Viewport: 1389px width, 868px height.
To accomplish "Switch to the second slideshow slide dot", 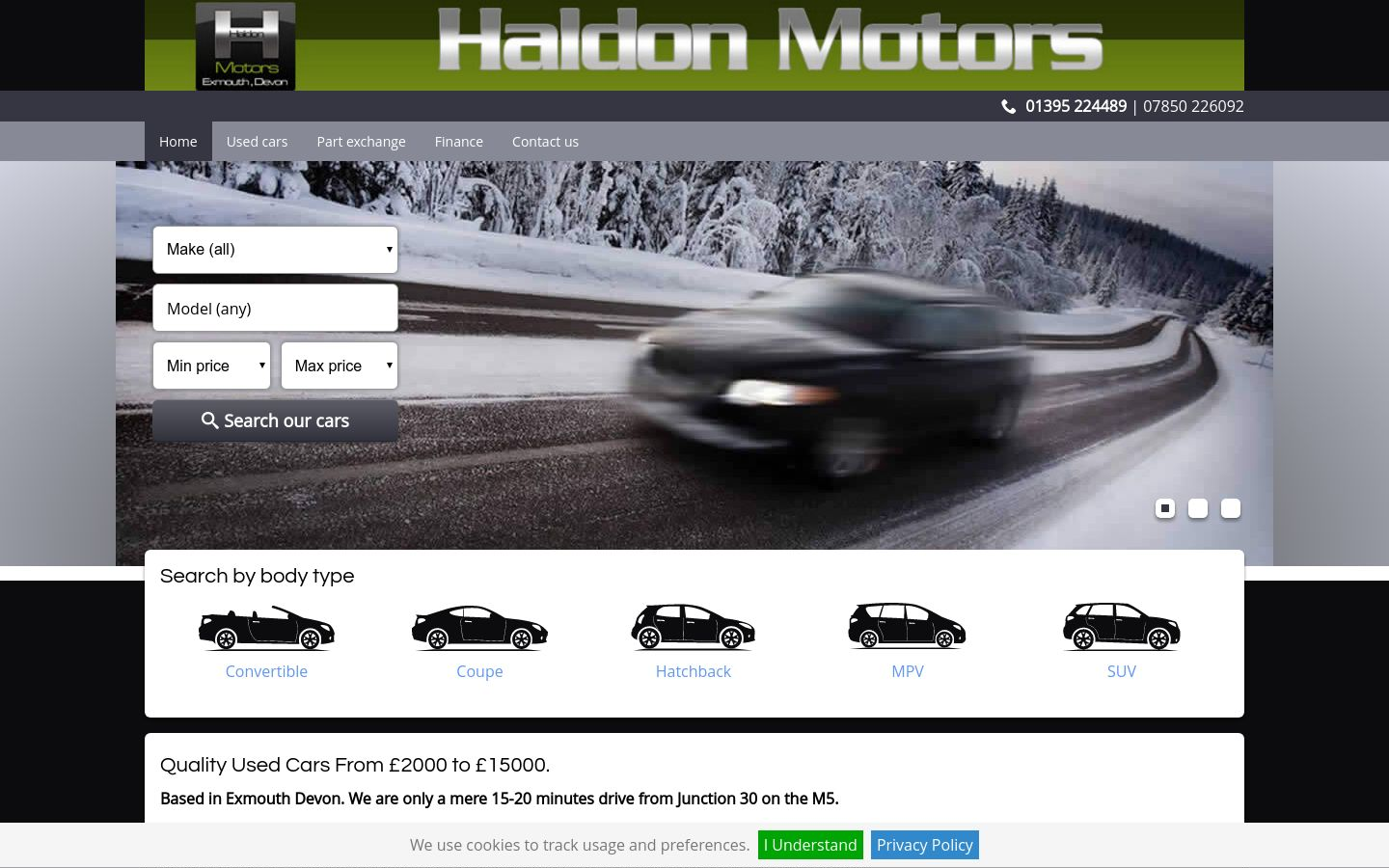I will (x=1198, y=508).
